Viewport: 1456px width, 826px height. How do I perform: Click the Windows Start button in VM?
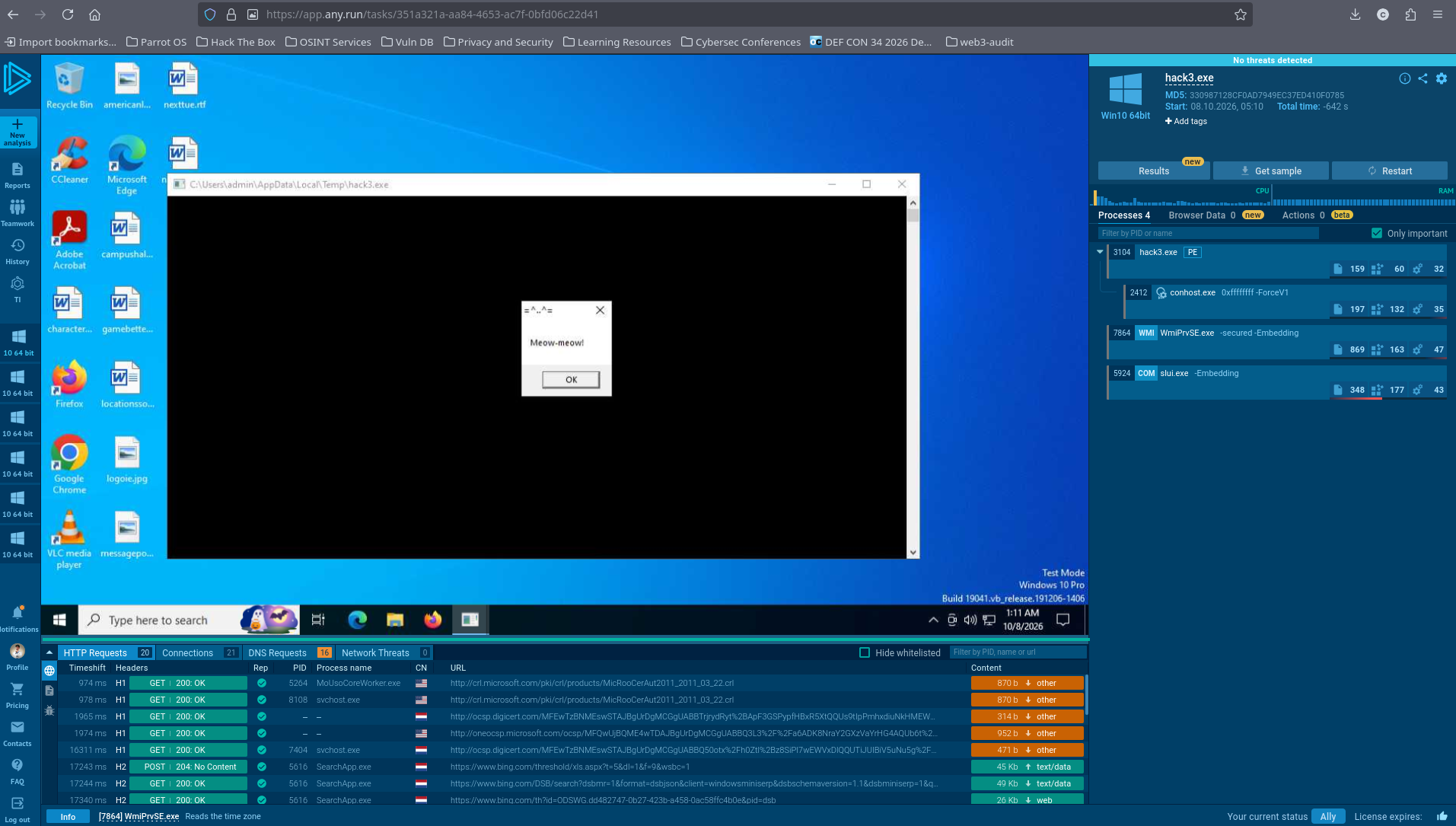59,620
